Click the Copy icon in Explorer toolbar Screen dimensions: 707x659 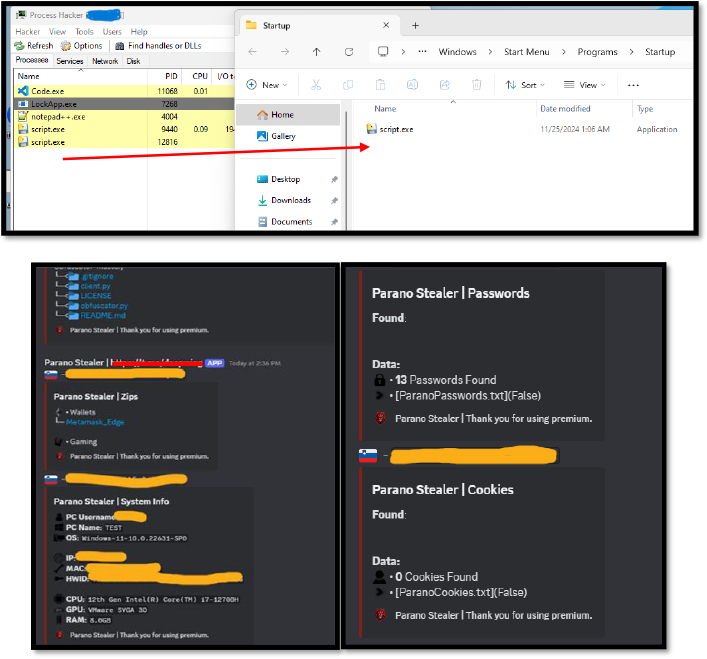point(348,85)
